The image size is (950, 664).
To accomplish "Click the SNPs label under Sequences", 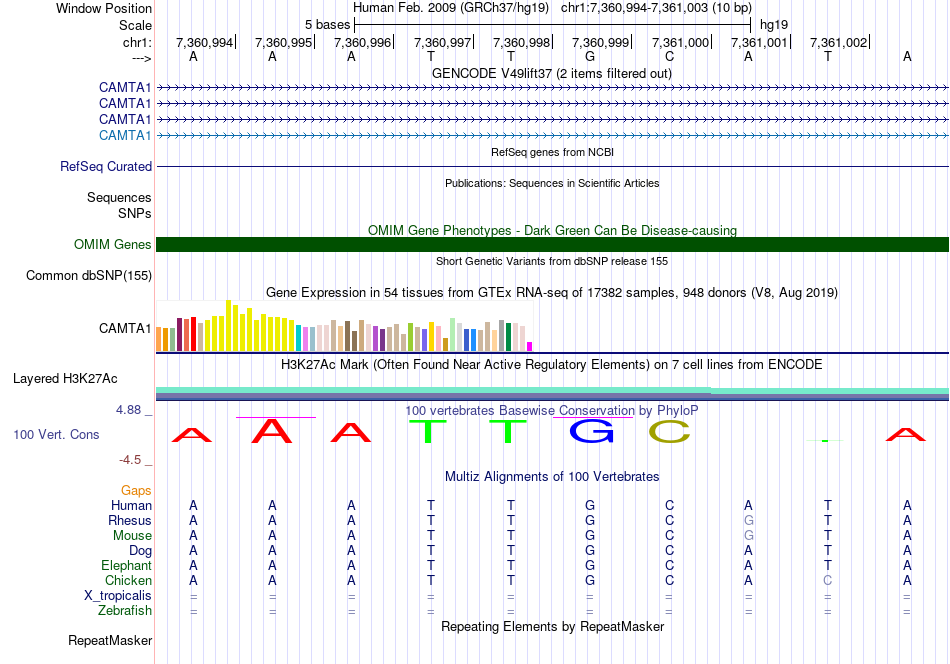I will pyautogui.click(x=135, y=213).
